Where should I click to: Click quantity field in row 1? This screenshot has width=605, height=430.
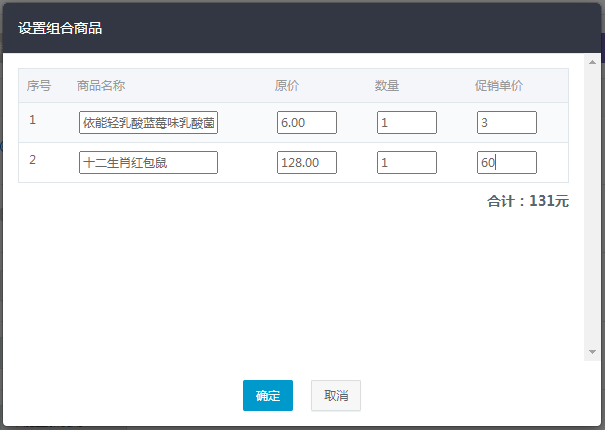(407, 122)
